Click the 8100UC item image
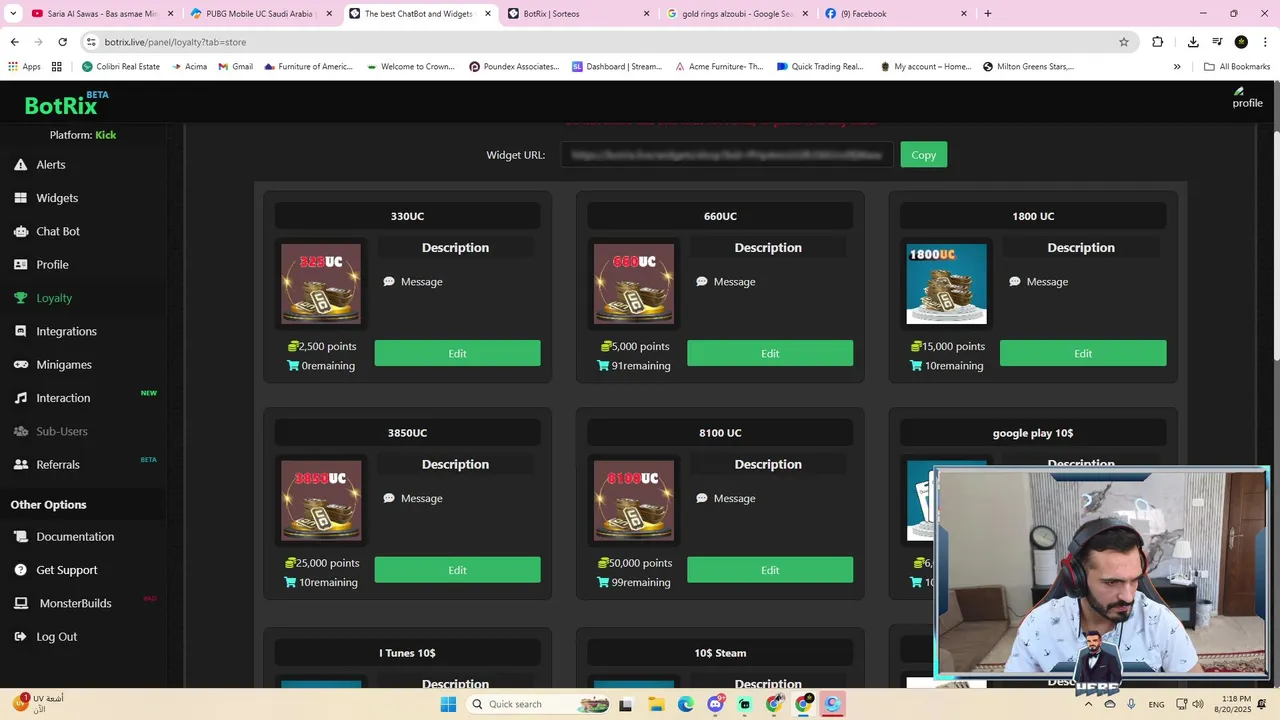The width and height of the screenshot is (1280, 720). coord(634,500)
